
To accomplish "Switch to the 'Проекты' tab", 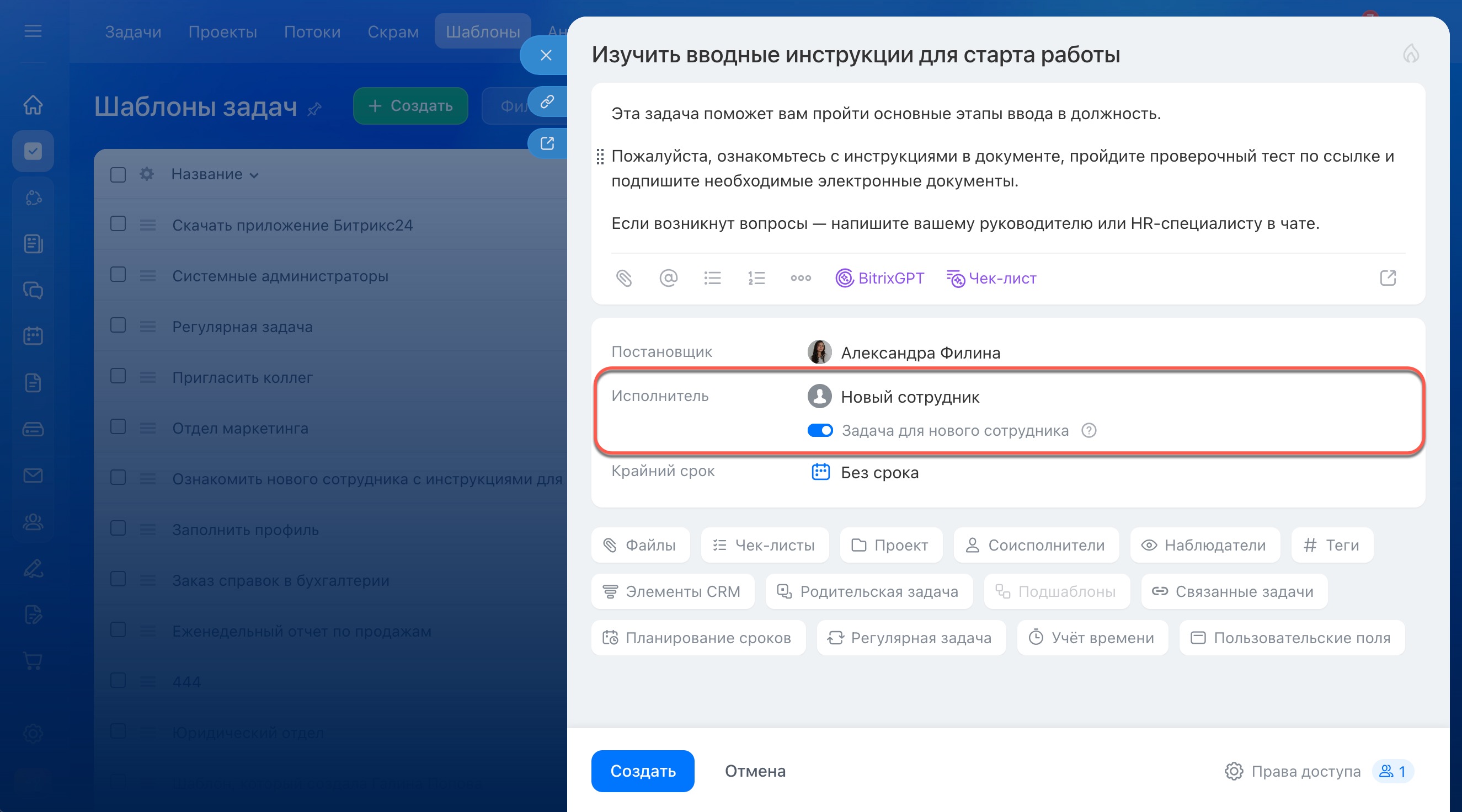I will (x=222, y=32).
